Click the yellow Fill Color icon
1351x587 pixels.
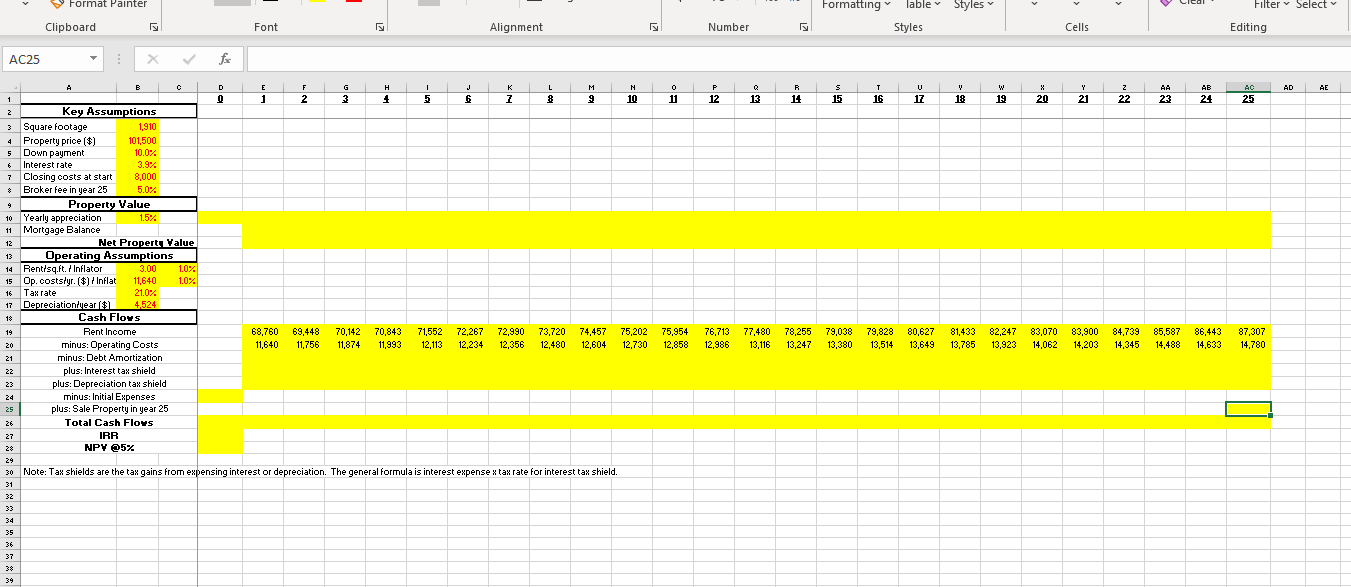[319, 3]
